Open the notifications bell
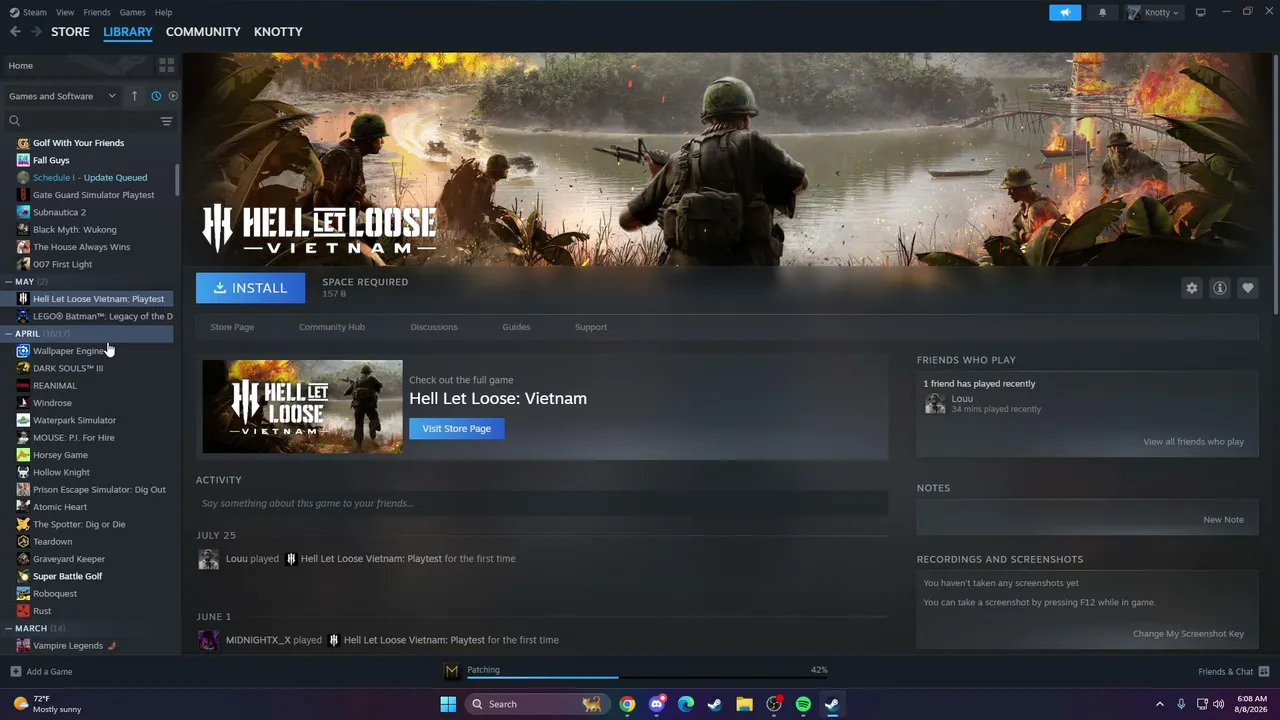Screen dimensions: 1280x720 [x=1102, y=12]
